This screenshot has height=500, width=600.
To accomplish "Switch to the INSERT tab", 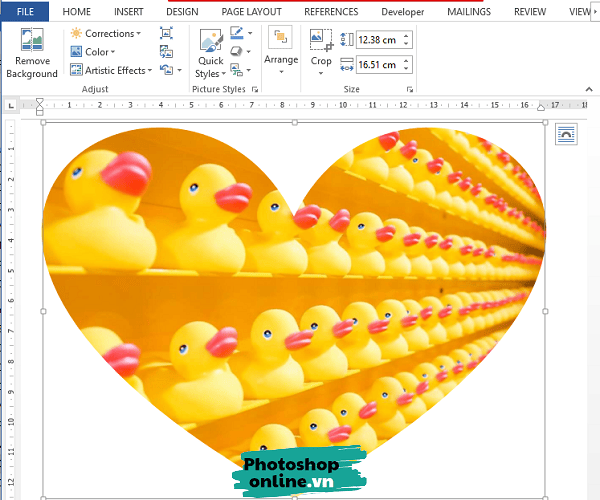I will click(129, 12).
